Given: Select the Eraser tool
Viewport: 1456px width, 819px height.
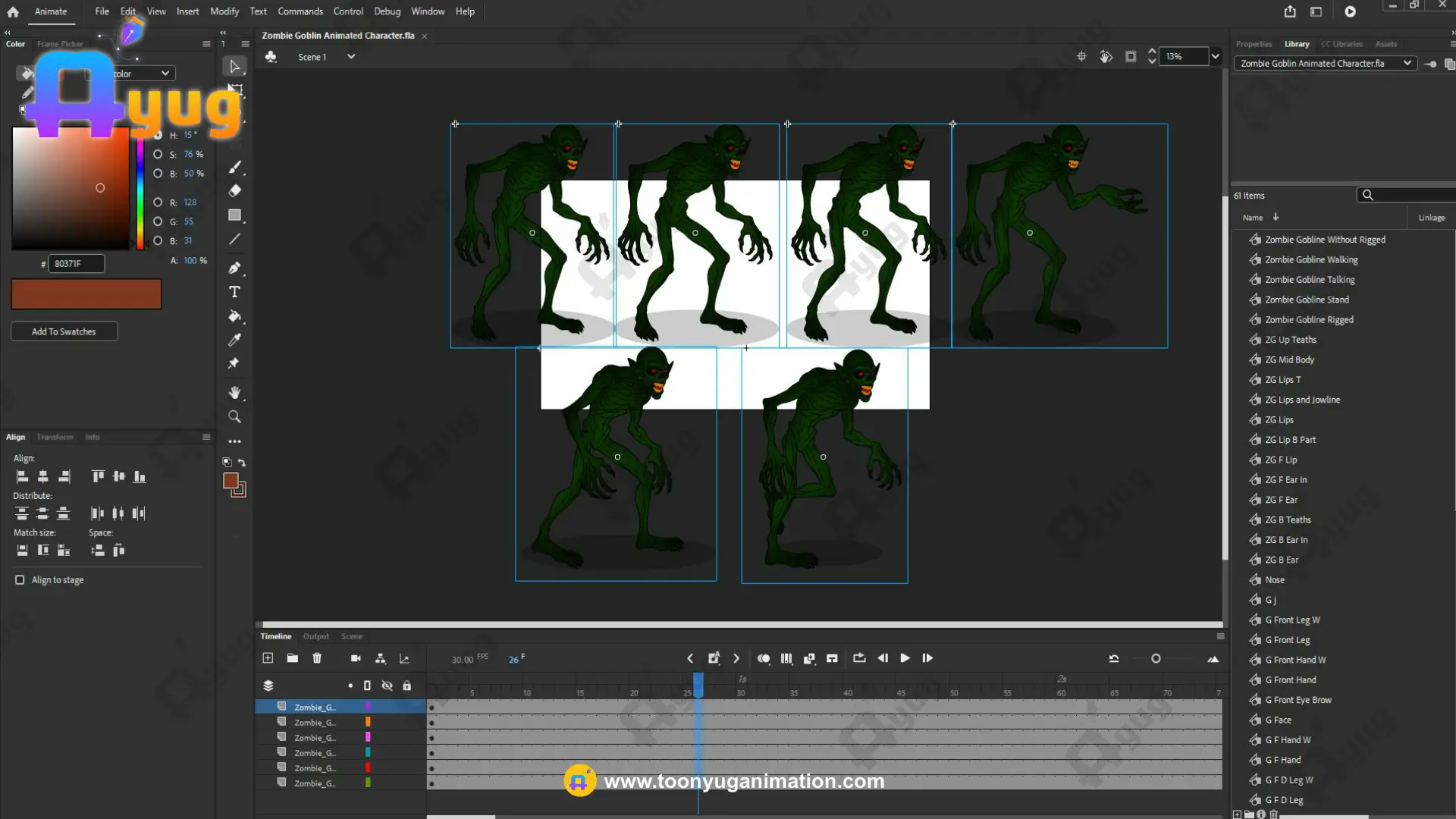Looking at the screenshot, I should point(235,190).
